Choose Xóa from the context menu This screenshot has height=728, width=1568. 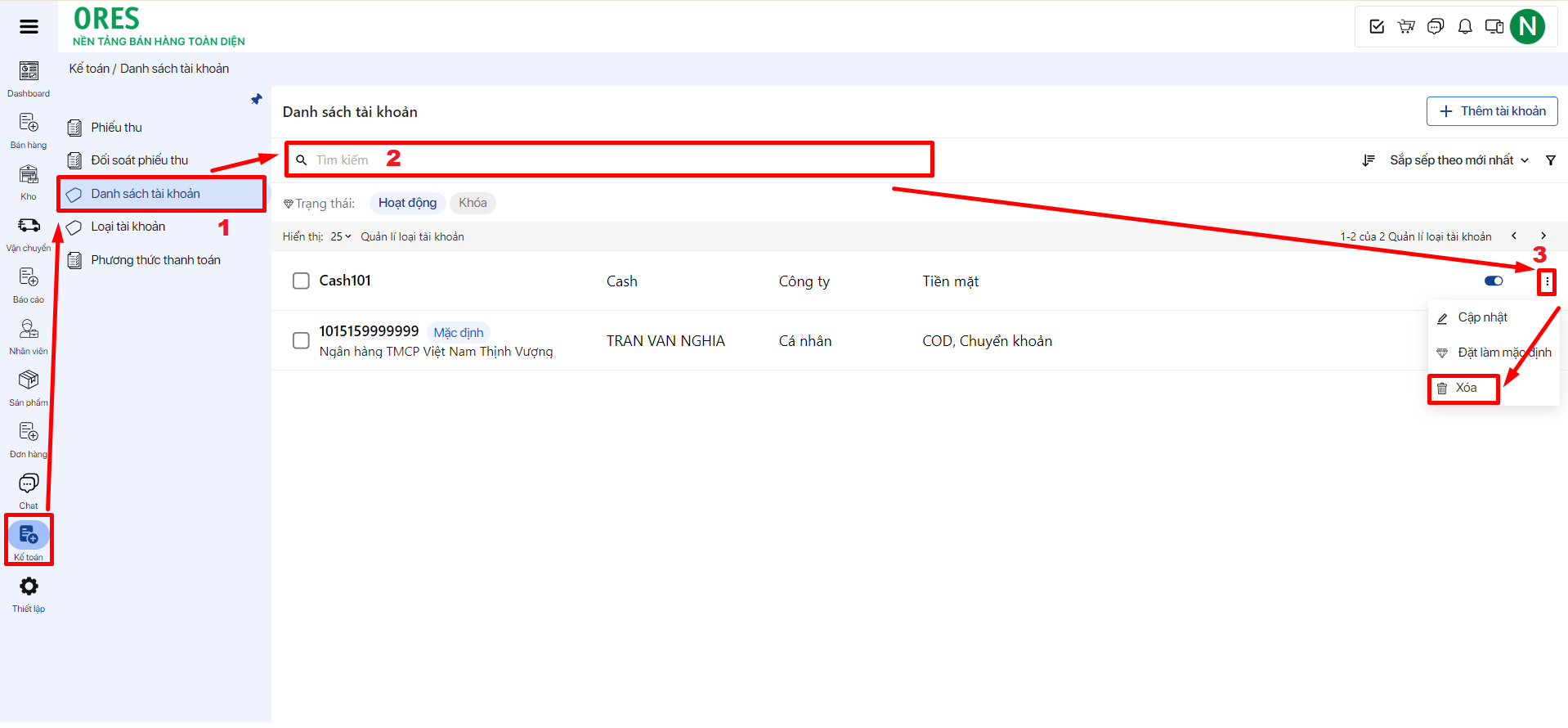click(1464, 389)
